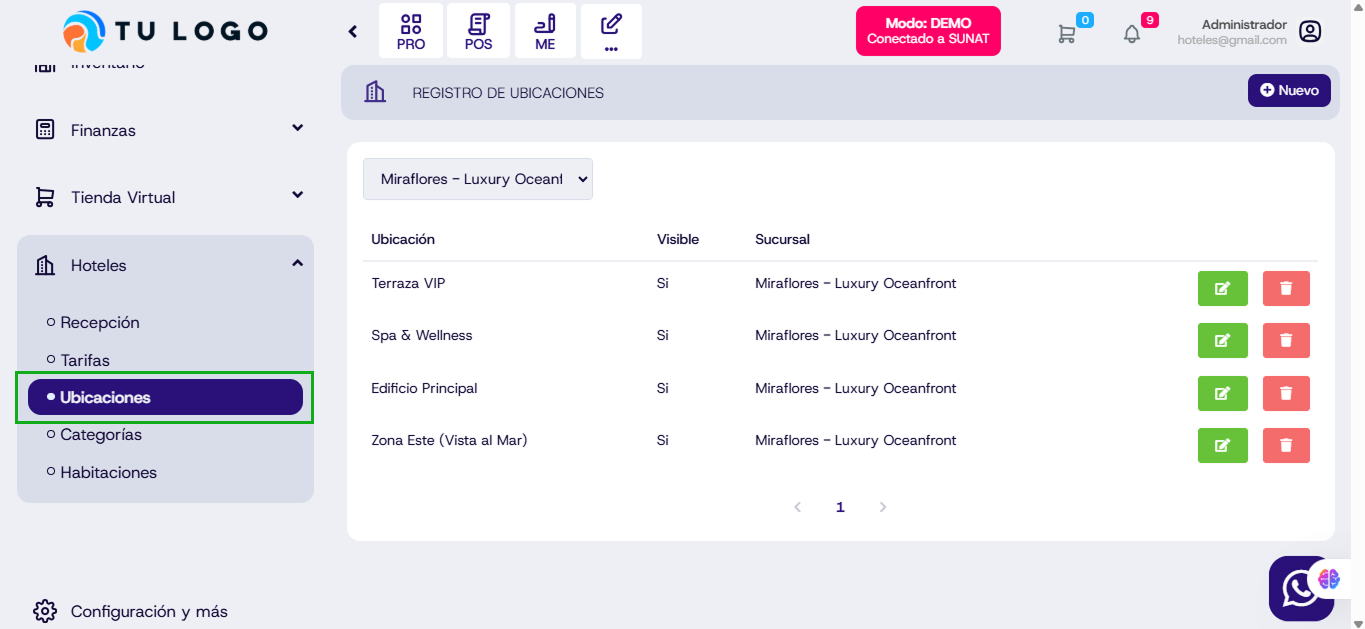Open the branch selector dropdown
1365x629 pixels.
(x=478, y=179)
